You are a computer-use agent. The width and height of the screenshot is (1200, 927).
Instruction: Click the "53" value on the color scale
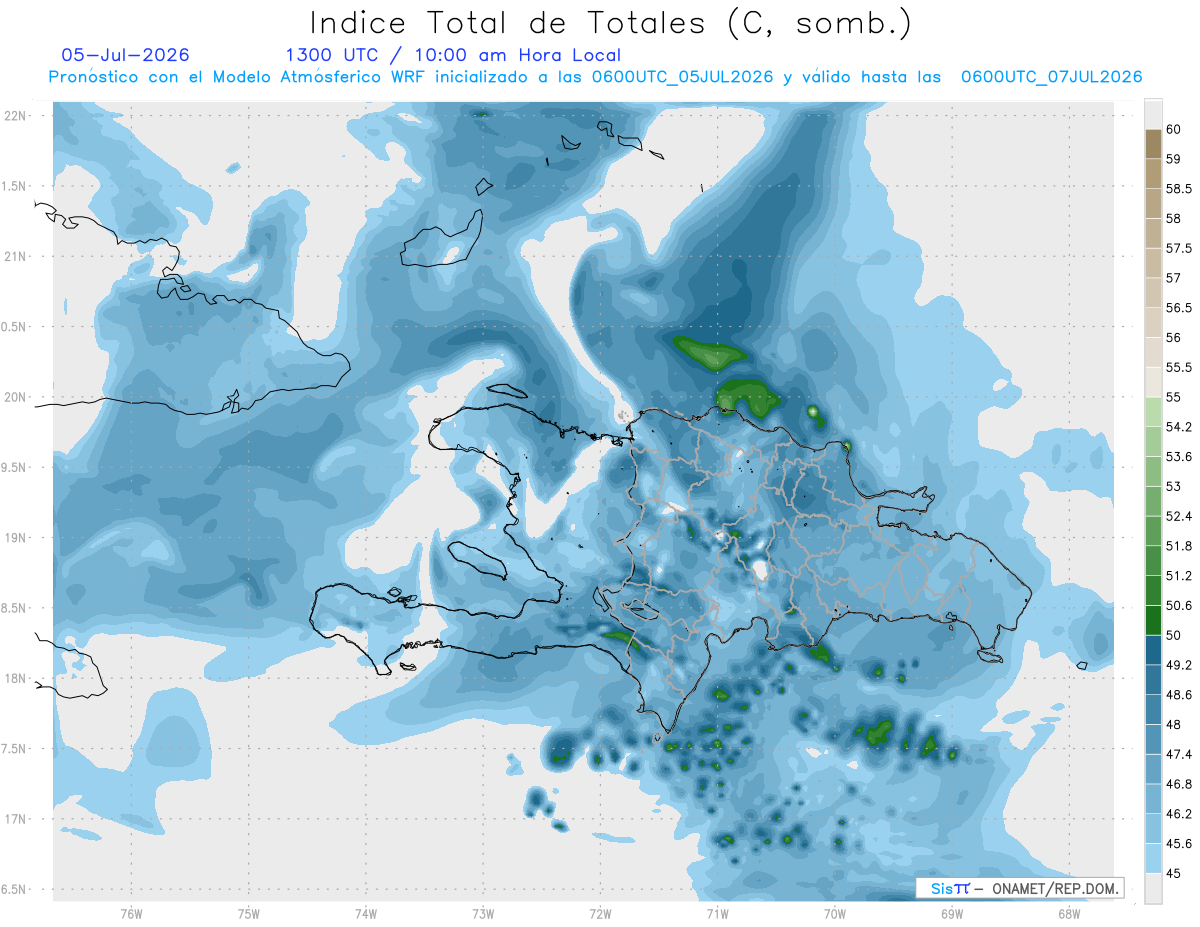[1174, 487]
